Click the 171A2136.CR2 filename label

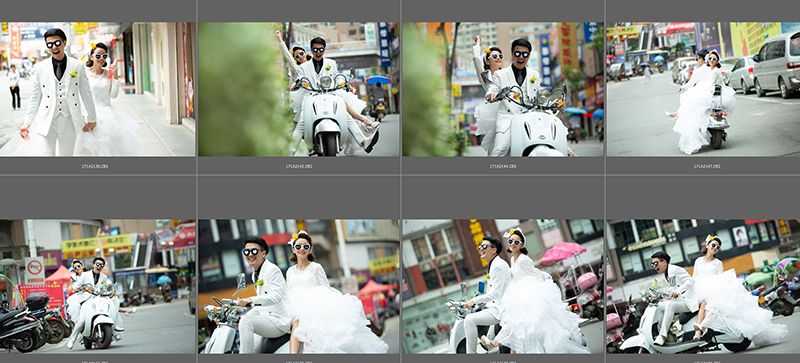tap(95, 166)
